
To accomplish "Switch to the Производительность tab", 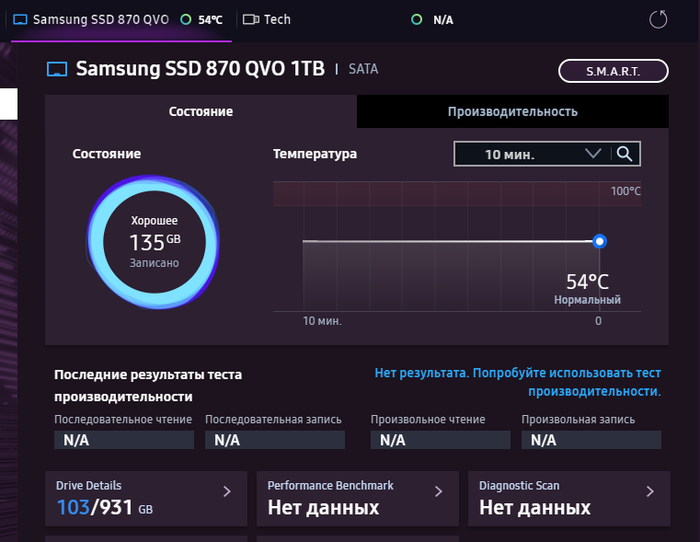I will tap(512, 111).
